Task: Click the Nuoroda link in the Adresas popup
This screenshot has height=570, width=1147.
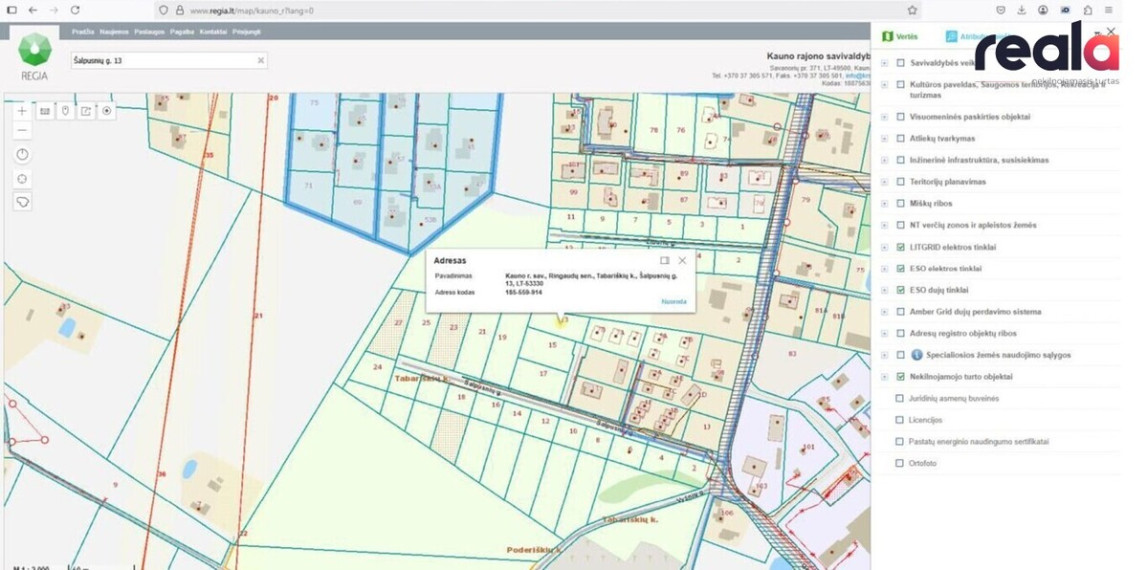Action: 674,301
